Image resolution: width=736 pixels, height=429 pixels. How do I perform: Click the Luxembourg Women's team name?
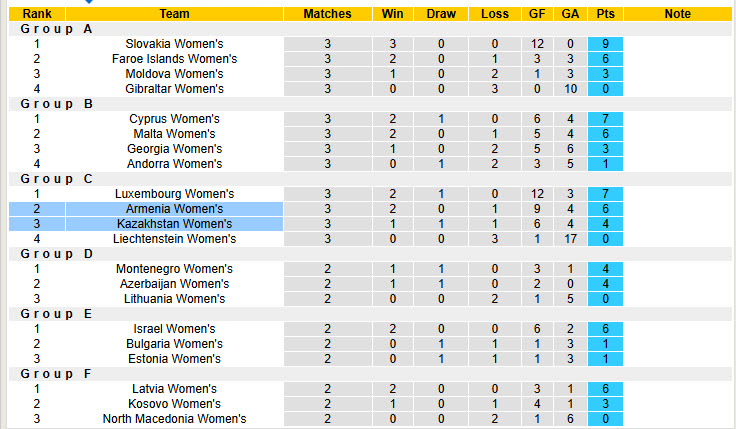coord(174,194)
